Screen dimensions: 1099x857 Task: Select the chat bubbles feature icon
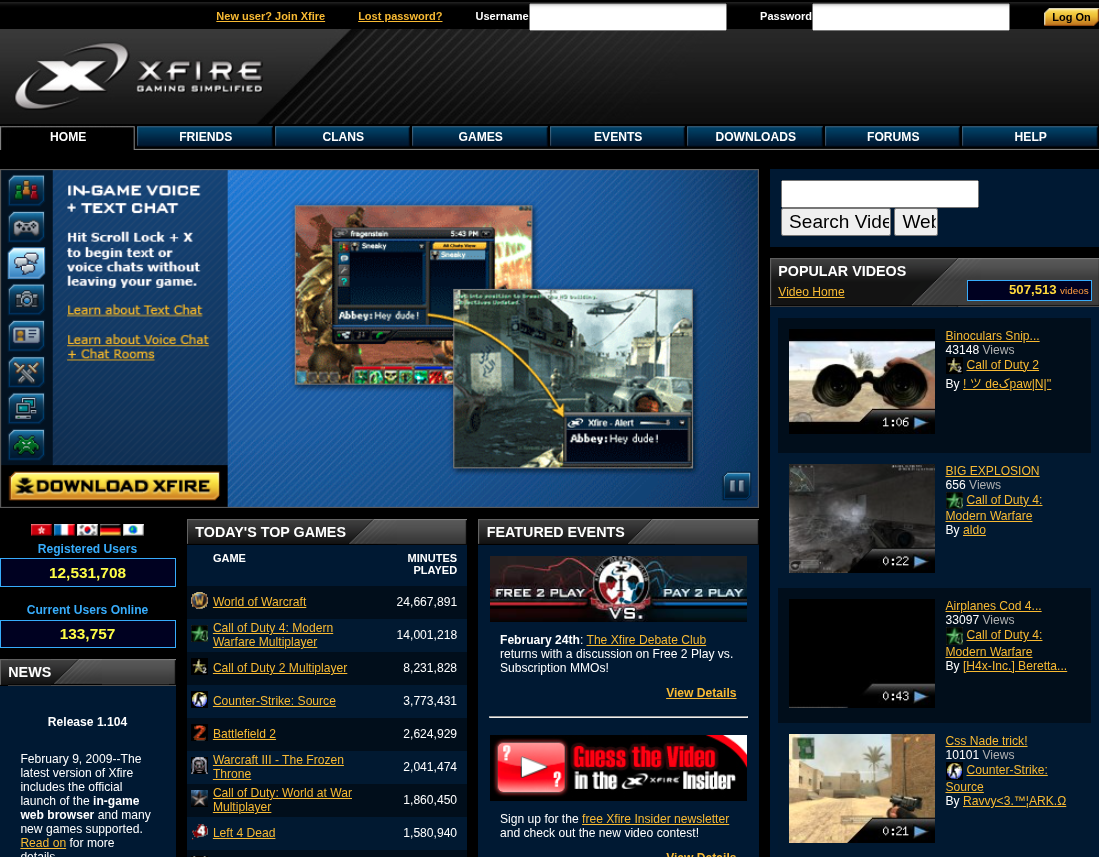(x=27, y=263)
